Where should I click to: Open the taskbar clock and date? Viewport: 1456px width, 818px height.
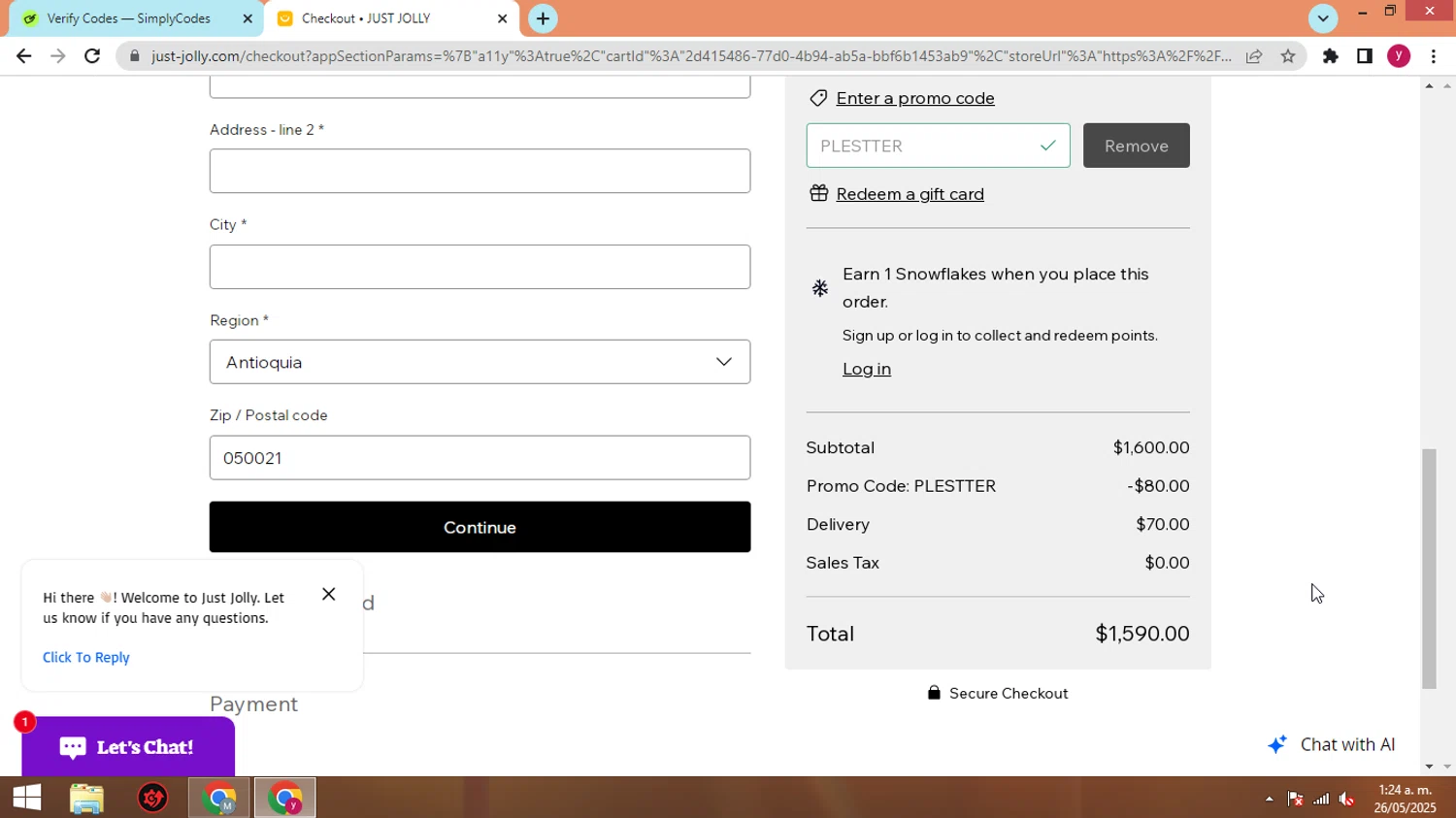pos(1405,799)
